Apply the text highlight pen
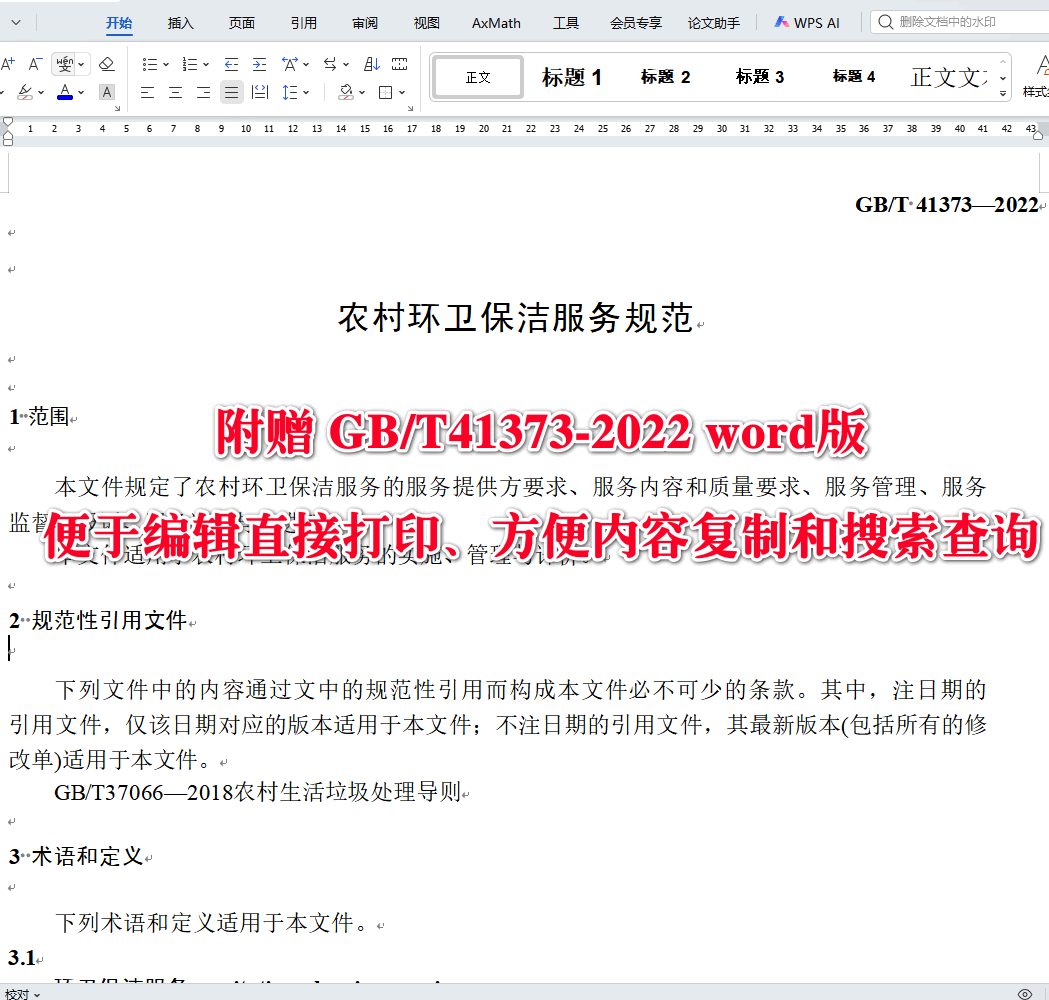Image resolution: width=1049 pixels, height=1000 pixels. click(25, 92)
